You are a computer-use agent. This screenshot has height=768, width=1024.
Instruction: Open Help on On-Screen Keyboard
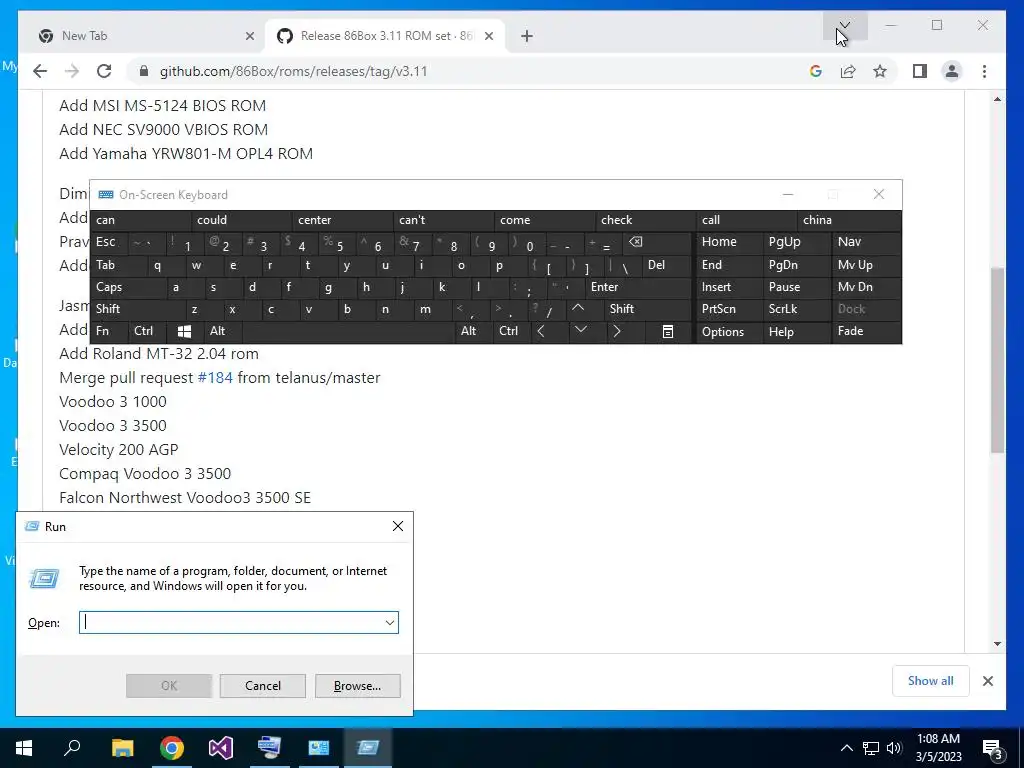click(x=796, y=332)
